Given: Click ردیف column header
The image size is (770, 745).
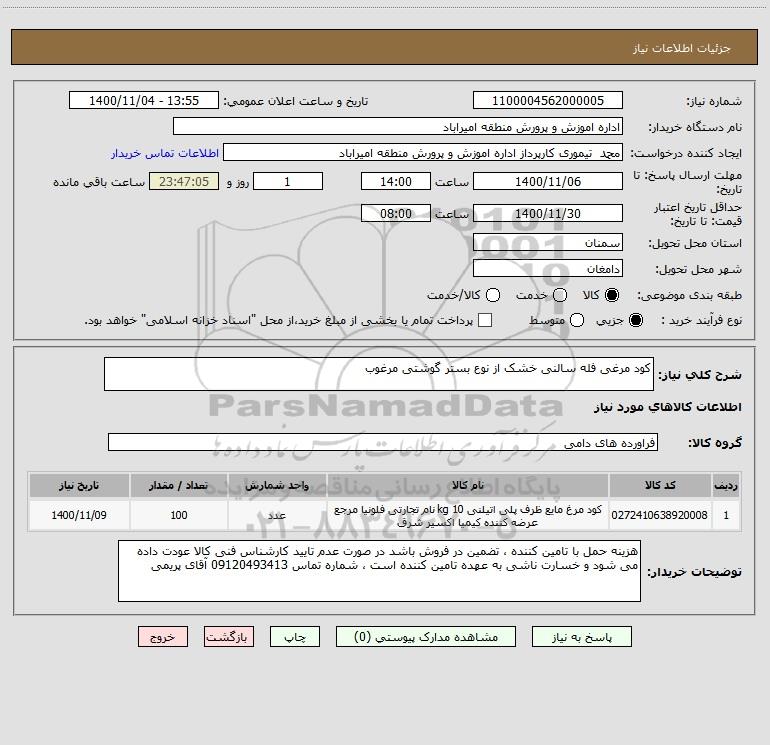Looking at the screenshot, I should click(726, 485).
